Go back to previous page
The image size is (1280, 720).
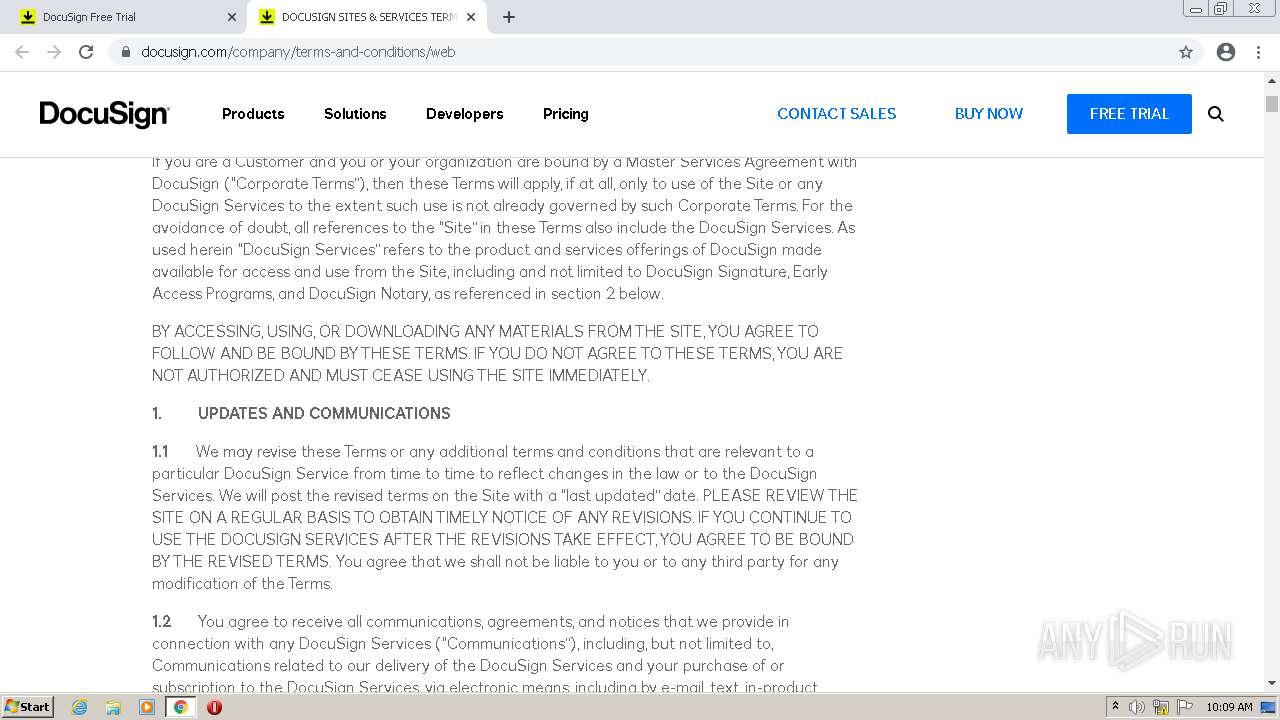(22, 52)
